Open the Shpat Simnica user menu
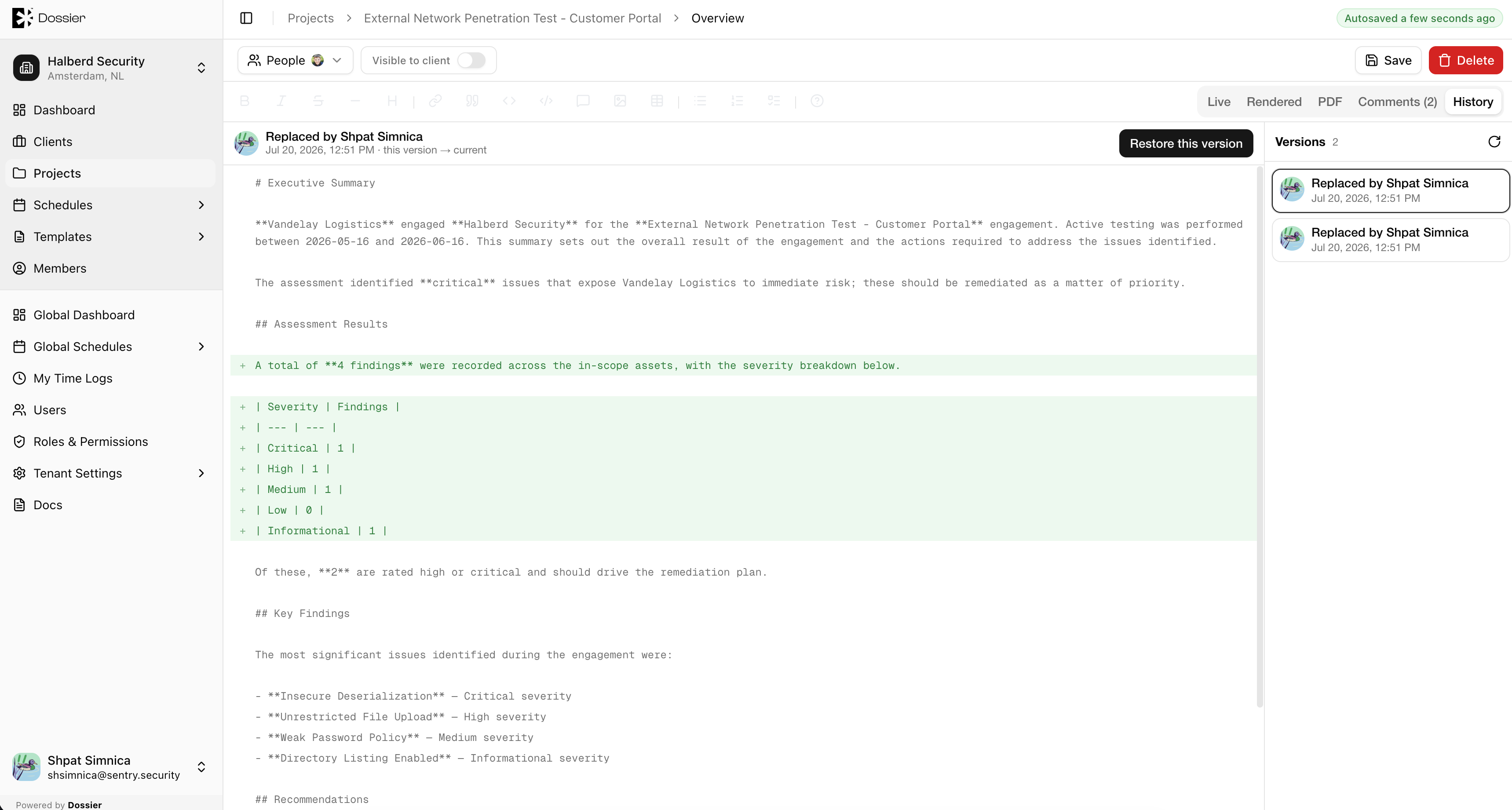The width and height of the screenshot is (1512, 810). [x=111, y=767]
